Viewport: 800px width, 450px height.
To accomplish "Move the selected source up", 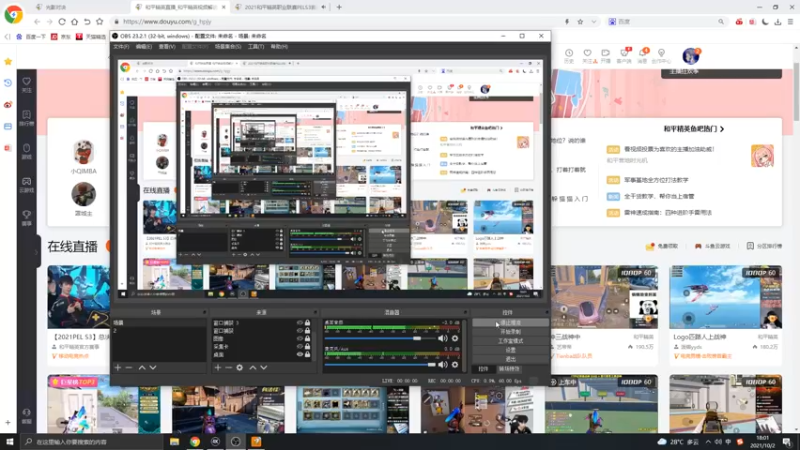I will point(253,367).
